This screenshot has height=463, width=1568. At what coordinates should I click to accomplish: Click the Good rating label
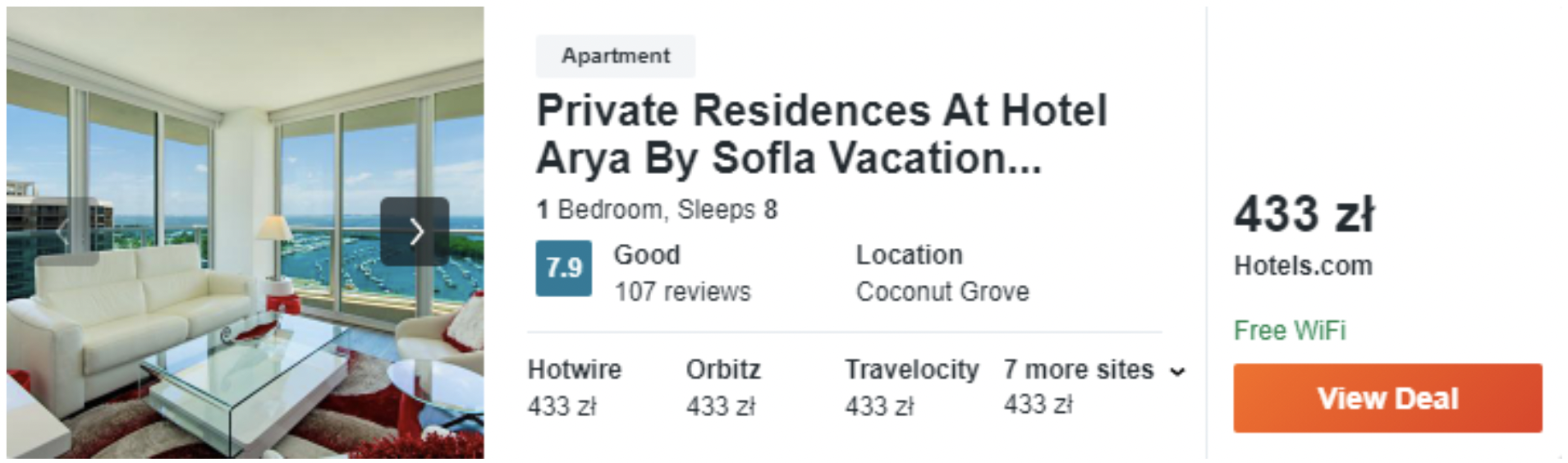[x=647, y=254]
